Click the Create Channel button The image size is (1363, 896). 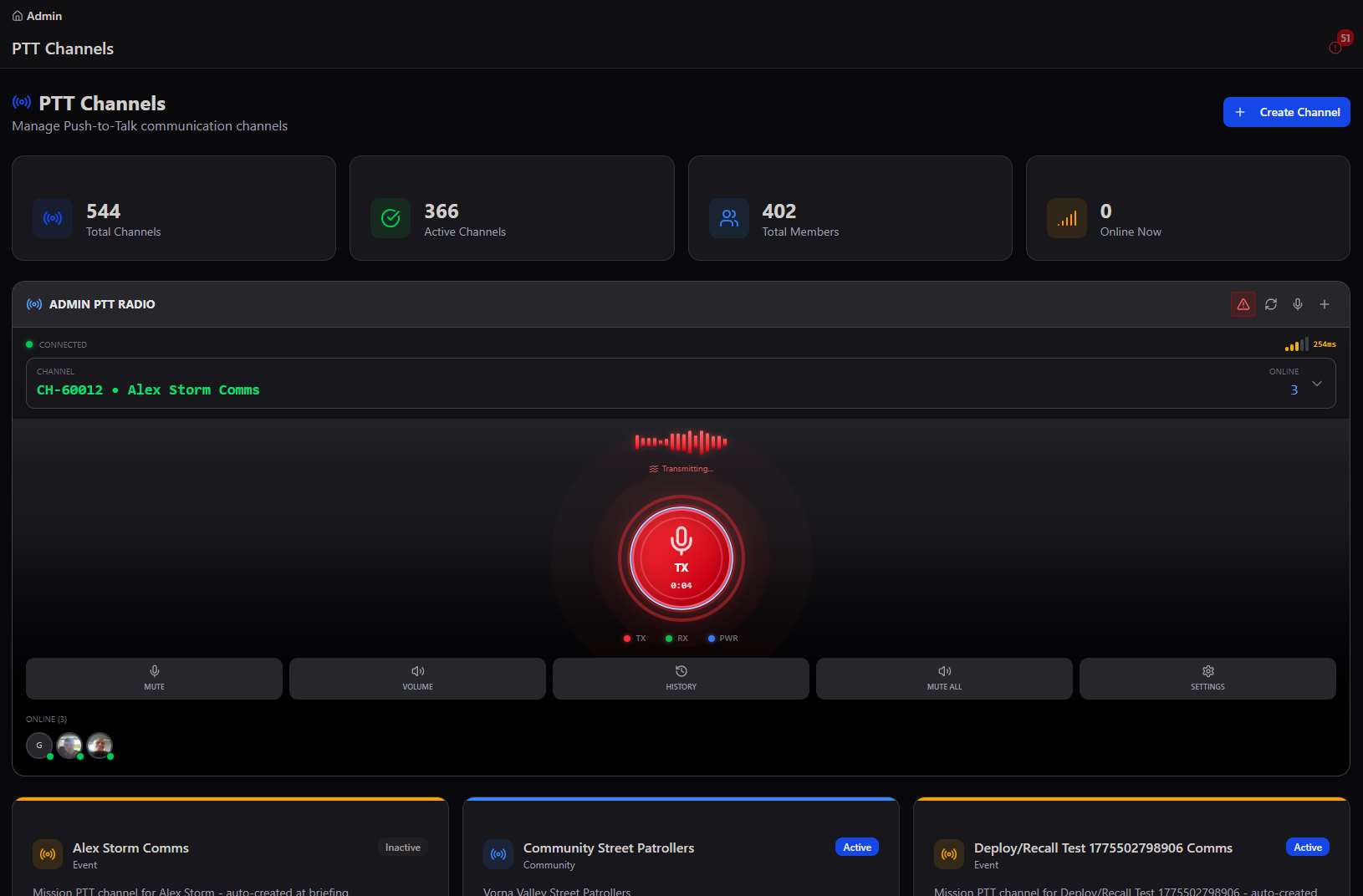pos(1286,112)
